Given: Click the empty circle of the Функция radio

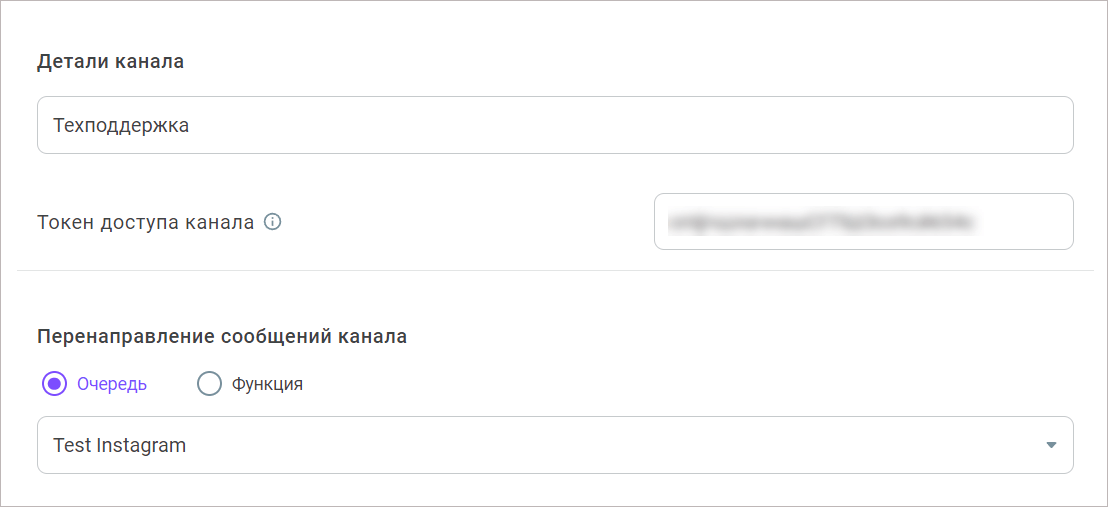Looking at the screenshot, I should (x=209, y=384).
